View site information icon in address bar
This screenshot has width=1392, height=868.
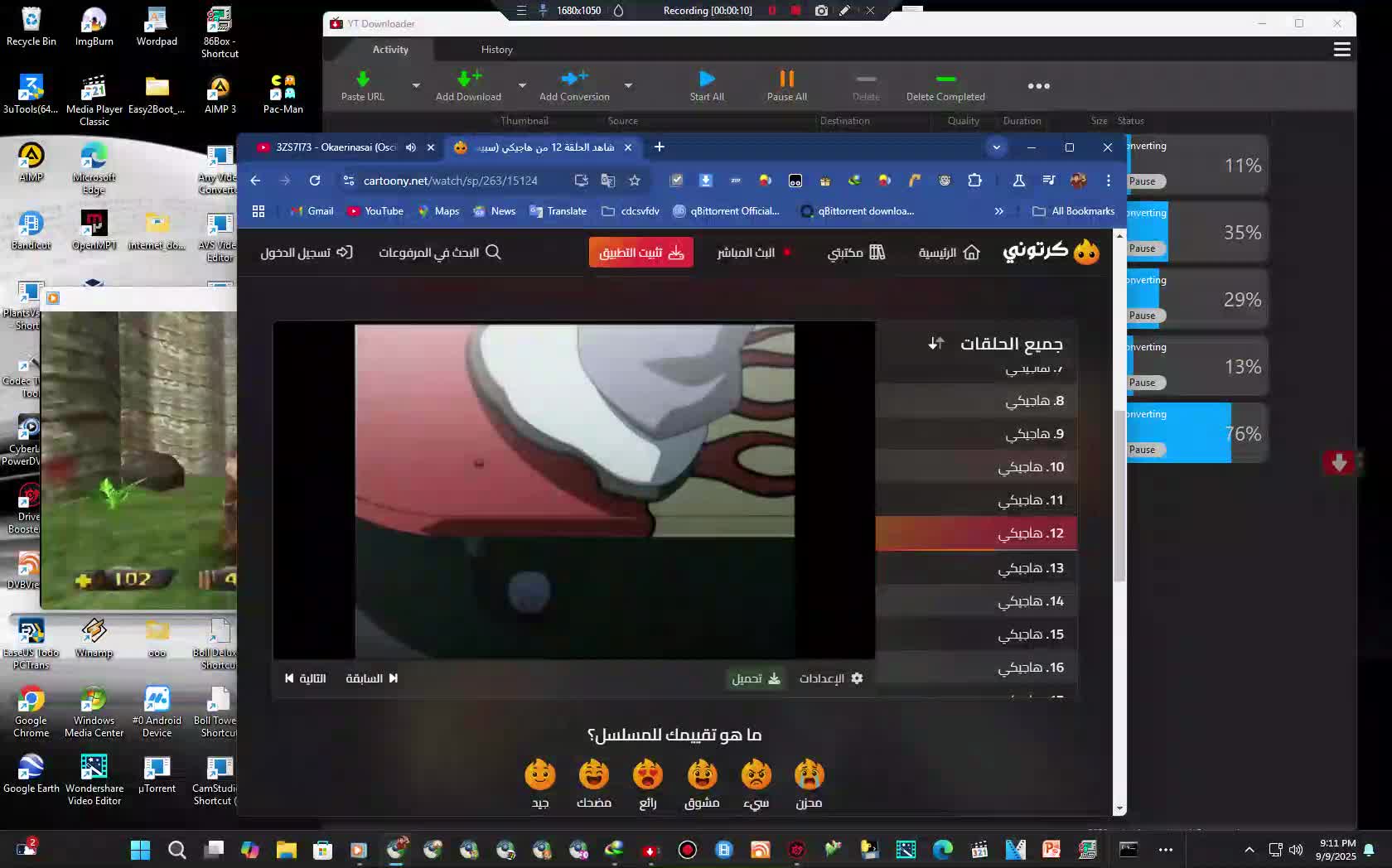(x=348, y=181)
